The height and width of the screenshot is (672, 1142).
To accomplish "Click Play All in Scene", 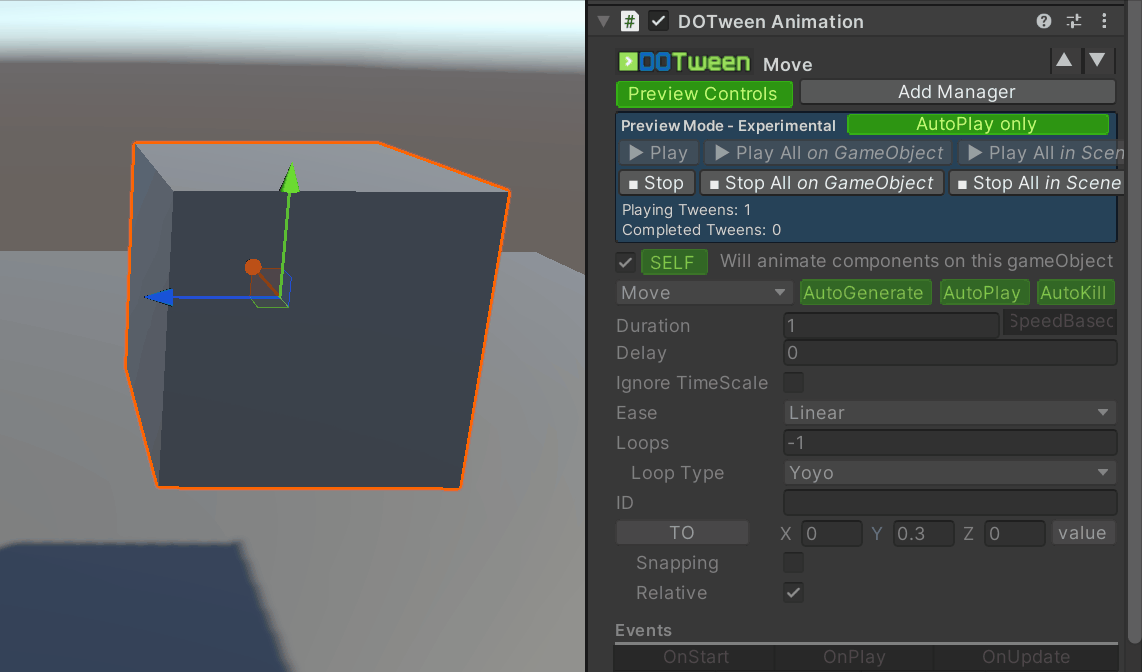I will 1041,153.
